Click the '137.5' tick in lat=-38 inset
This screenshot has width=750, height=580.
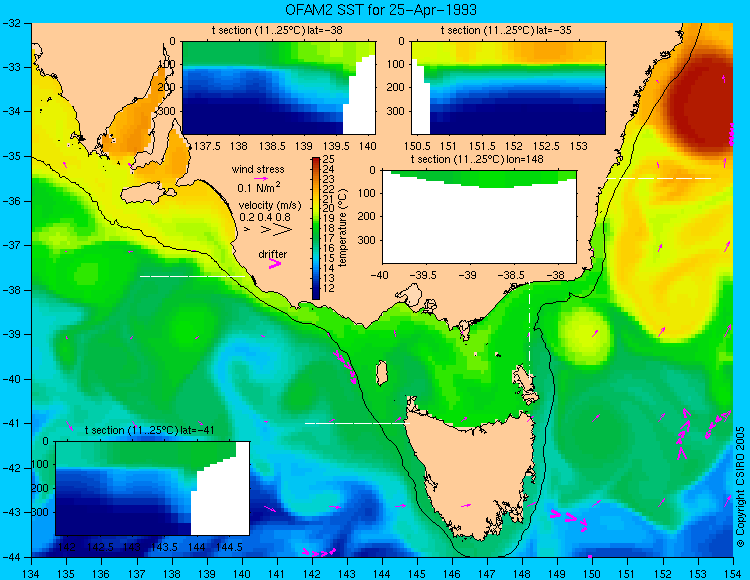point(207,146)
